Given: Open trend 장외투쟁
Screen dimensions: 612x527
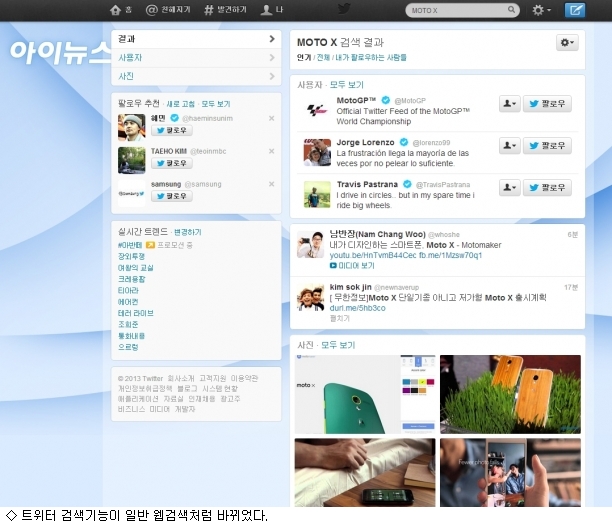Looking at the screenshot, I should [132, 256].
